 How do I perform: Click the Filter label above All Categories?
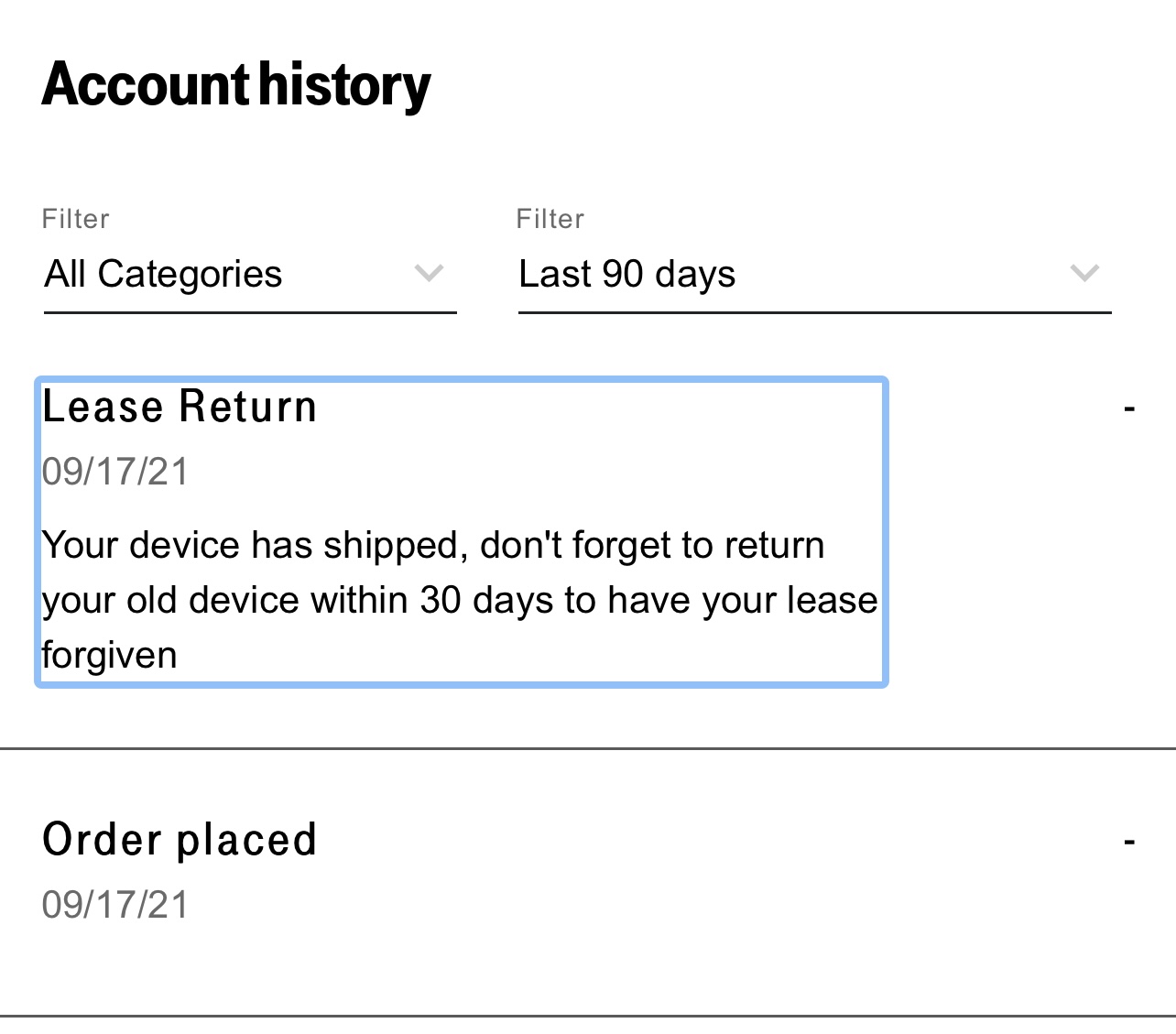click(x=76, y=219)
